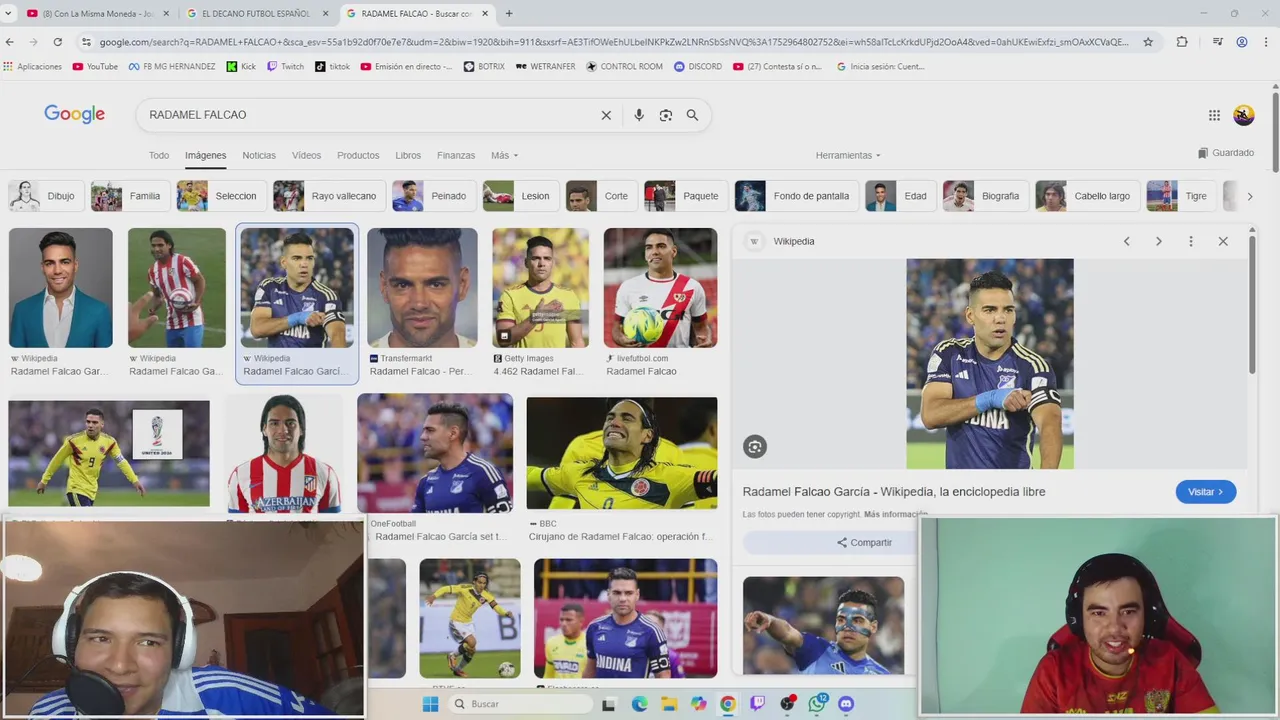The height and width of the screenshot is (720, 1280).
Task: Open Kick bookmark
Action: (x=241, y=67)
